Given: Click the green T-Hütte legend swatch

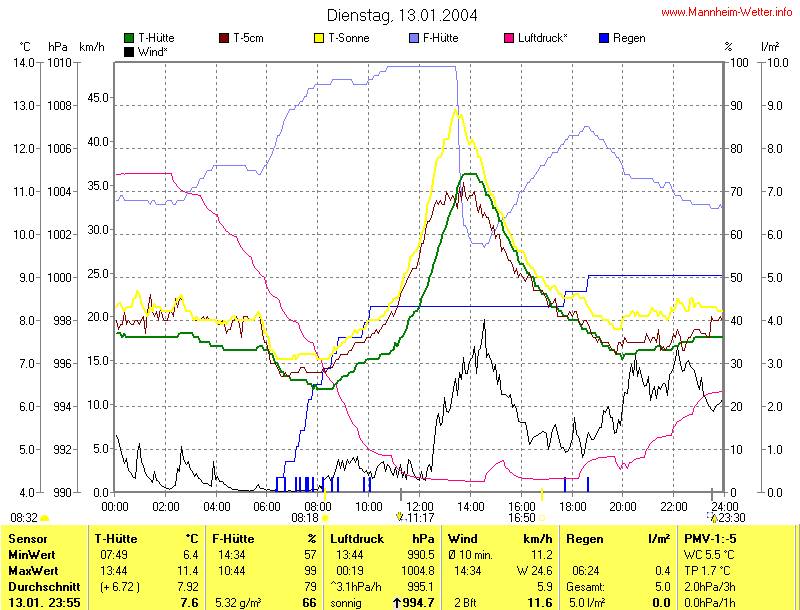Looking at the screenshot, I should click(x=129, y=38).
